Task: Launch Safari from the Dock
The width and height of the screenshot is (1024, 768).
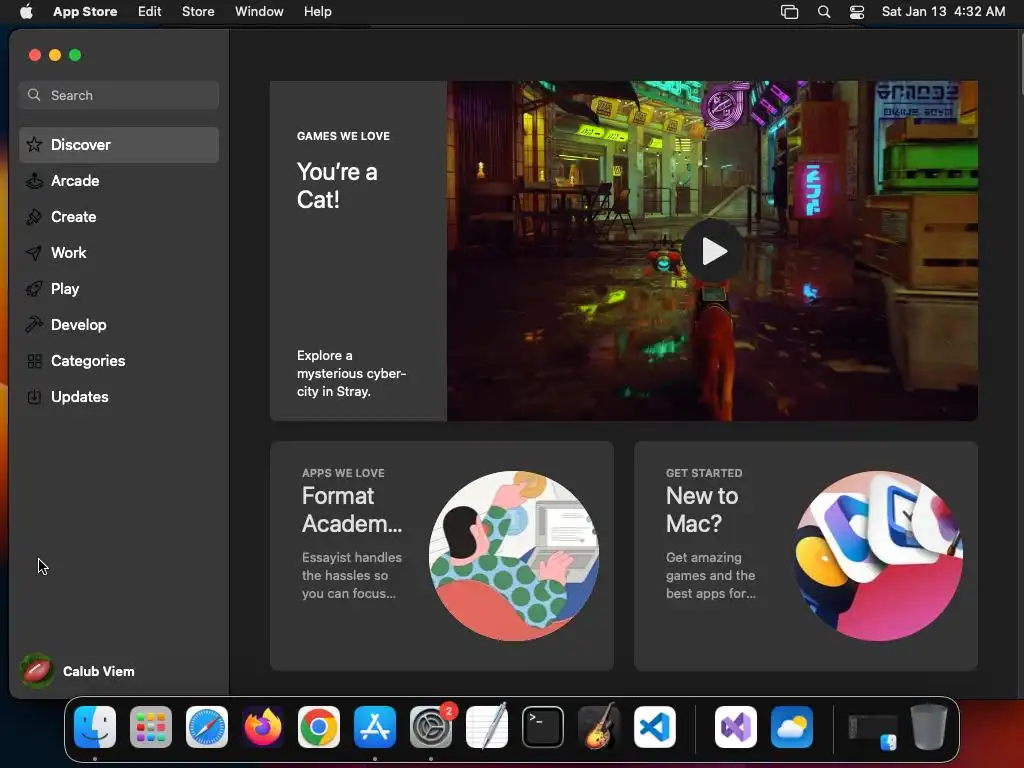Action: (x=207, y=727)
